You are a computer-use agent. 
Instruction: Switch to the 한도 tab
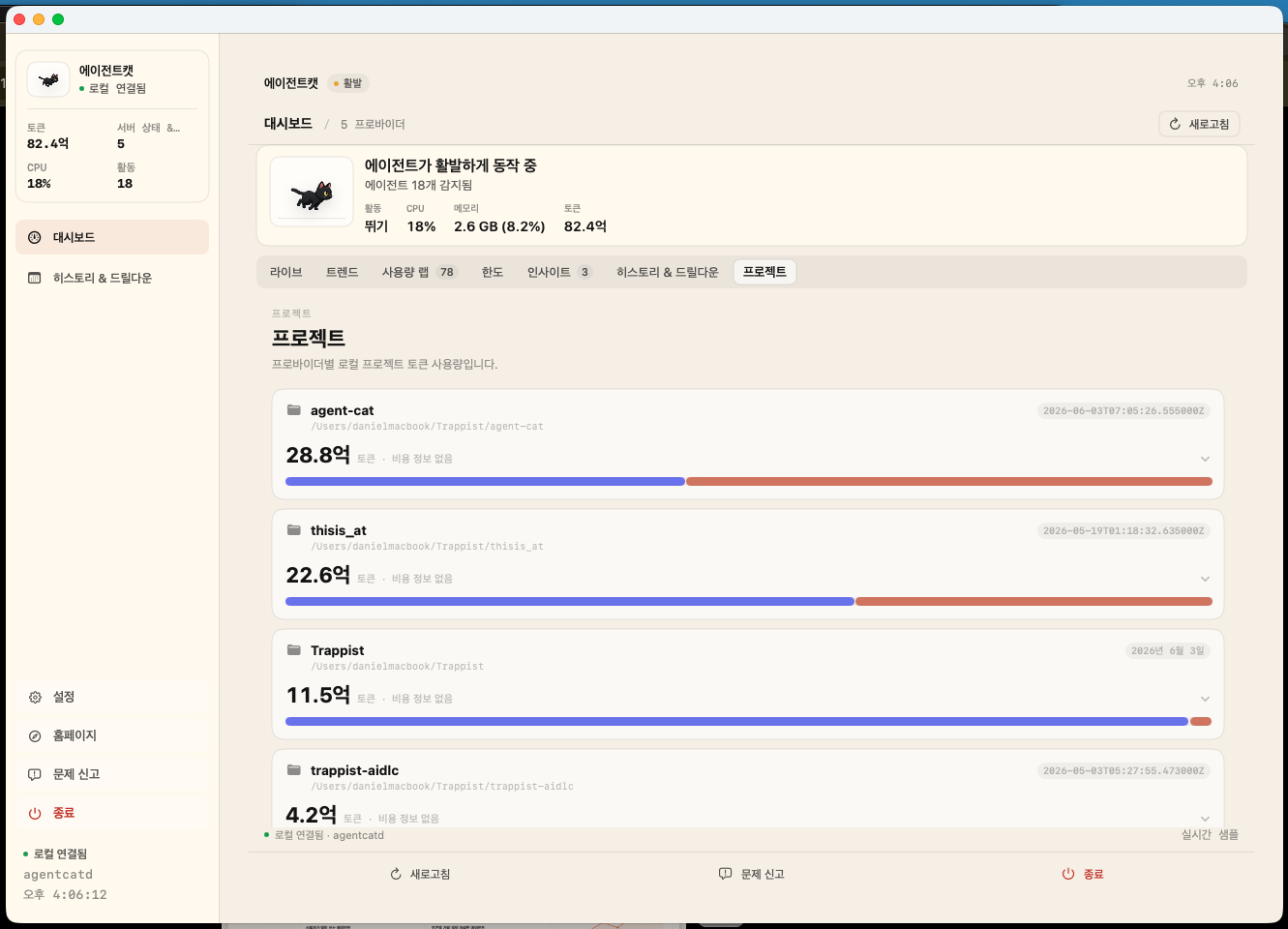point(493,272)
